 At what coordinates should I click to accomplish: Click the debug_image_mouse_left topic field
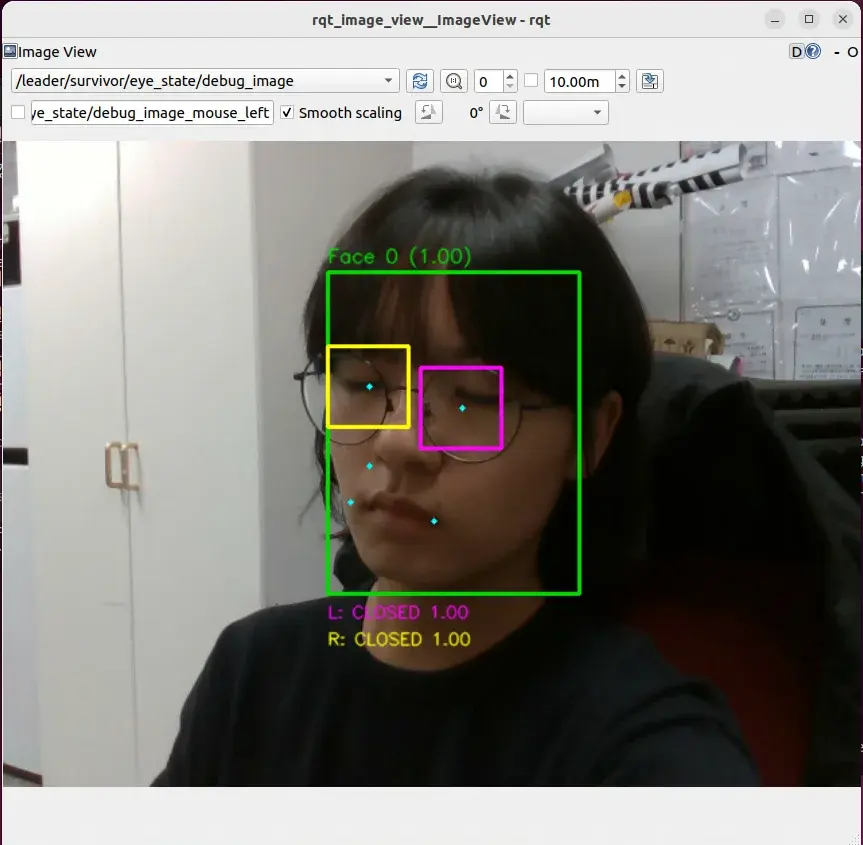tap(152, 113)
